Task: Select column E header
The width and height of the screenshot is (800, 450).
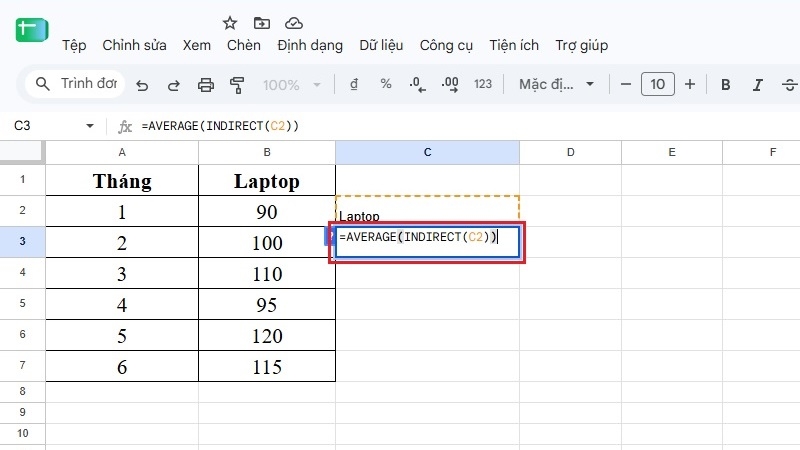Action: 672,152
